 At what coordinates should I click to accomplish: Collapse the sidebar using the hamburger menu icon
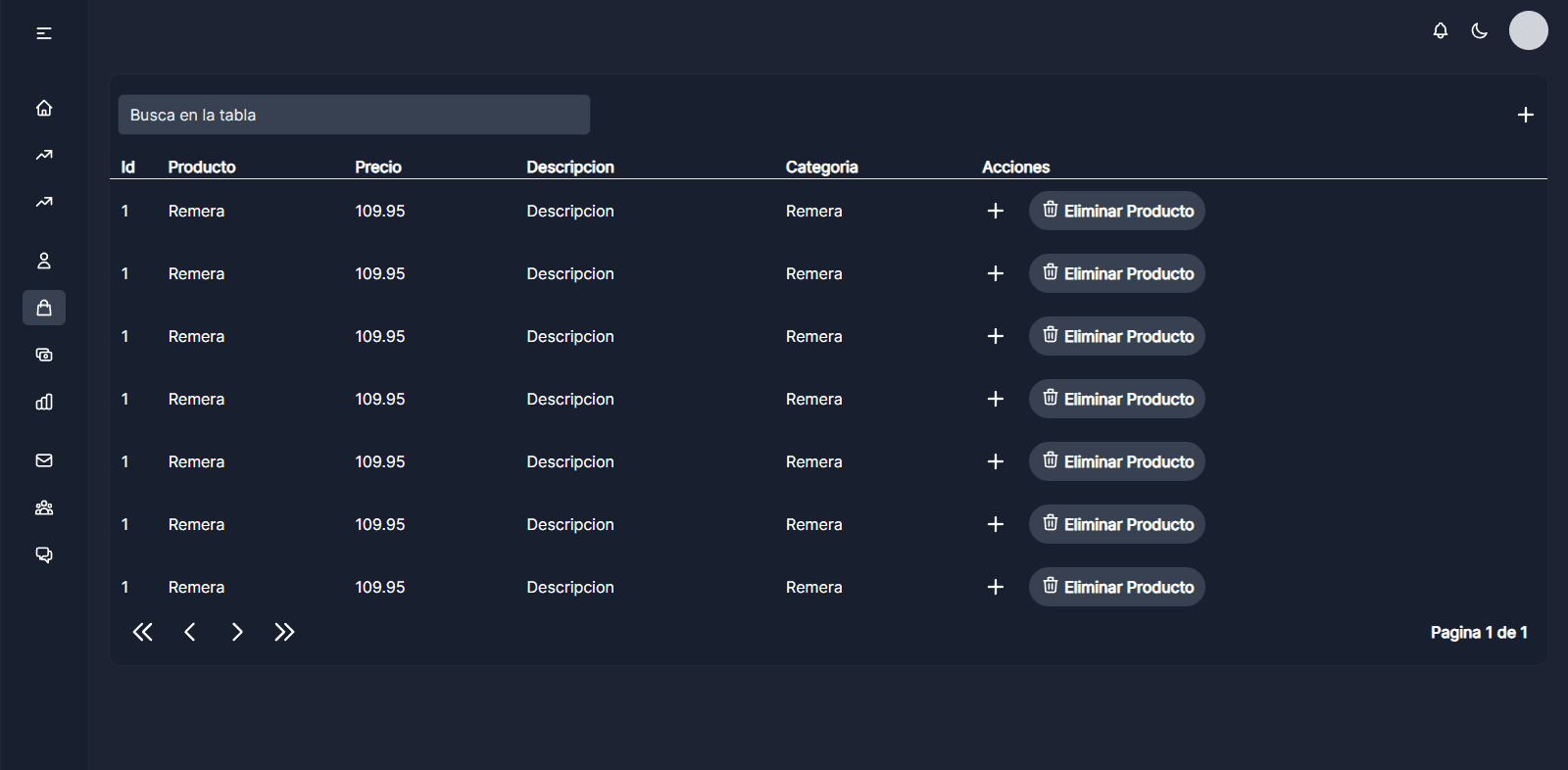[x=44, y=33]
